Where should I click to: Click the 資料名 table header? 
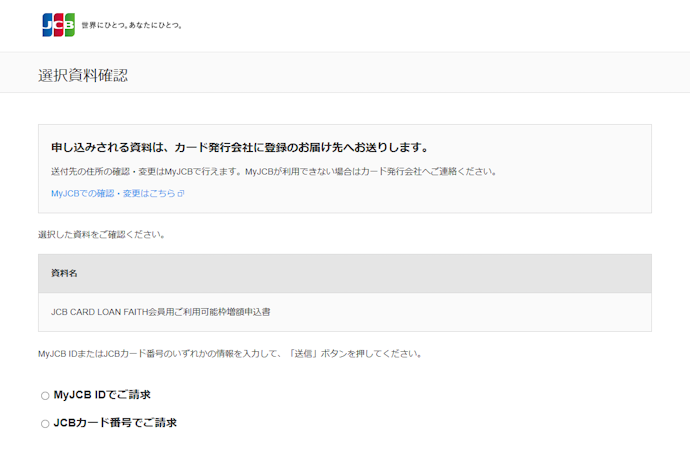click(x=345, y=273)
